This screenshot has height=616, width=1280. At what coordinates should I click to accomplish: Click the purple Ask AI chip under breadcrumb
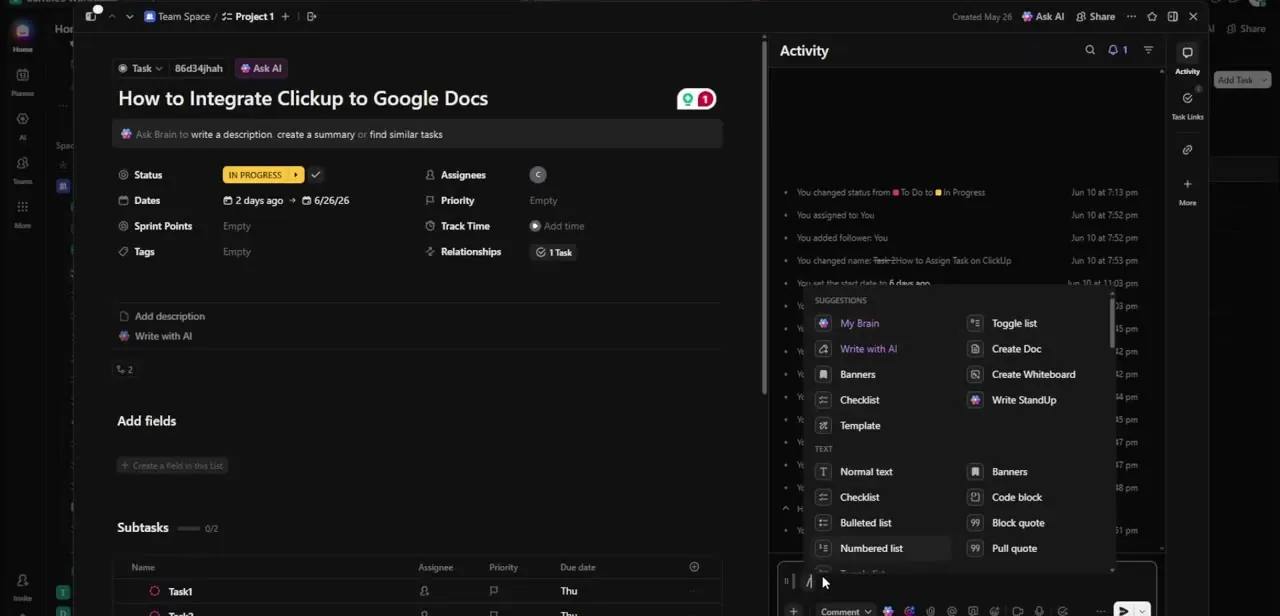coord(260,68)
